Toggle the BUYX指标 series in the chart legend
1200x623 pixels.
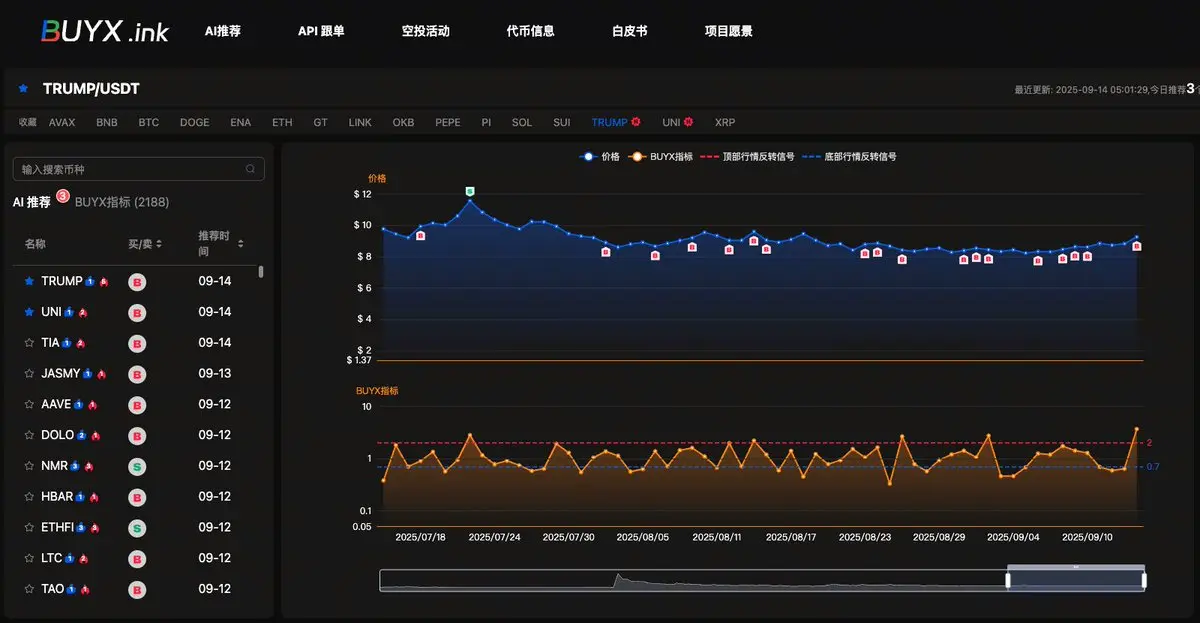tap(663, 157)
